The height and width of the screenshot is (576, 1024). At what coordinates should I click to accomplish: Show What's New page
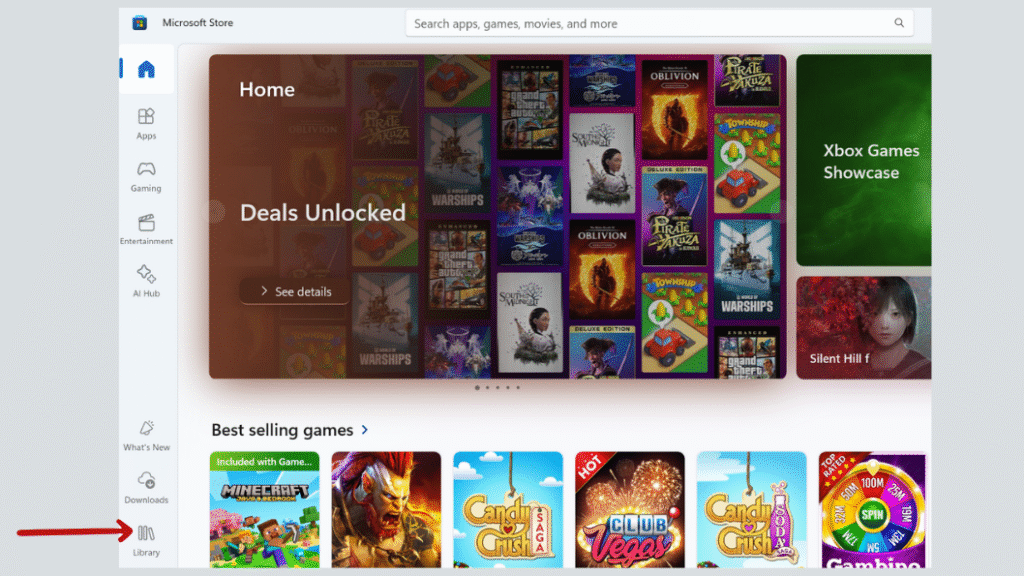pyautogui.click(x=146, y=436)
